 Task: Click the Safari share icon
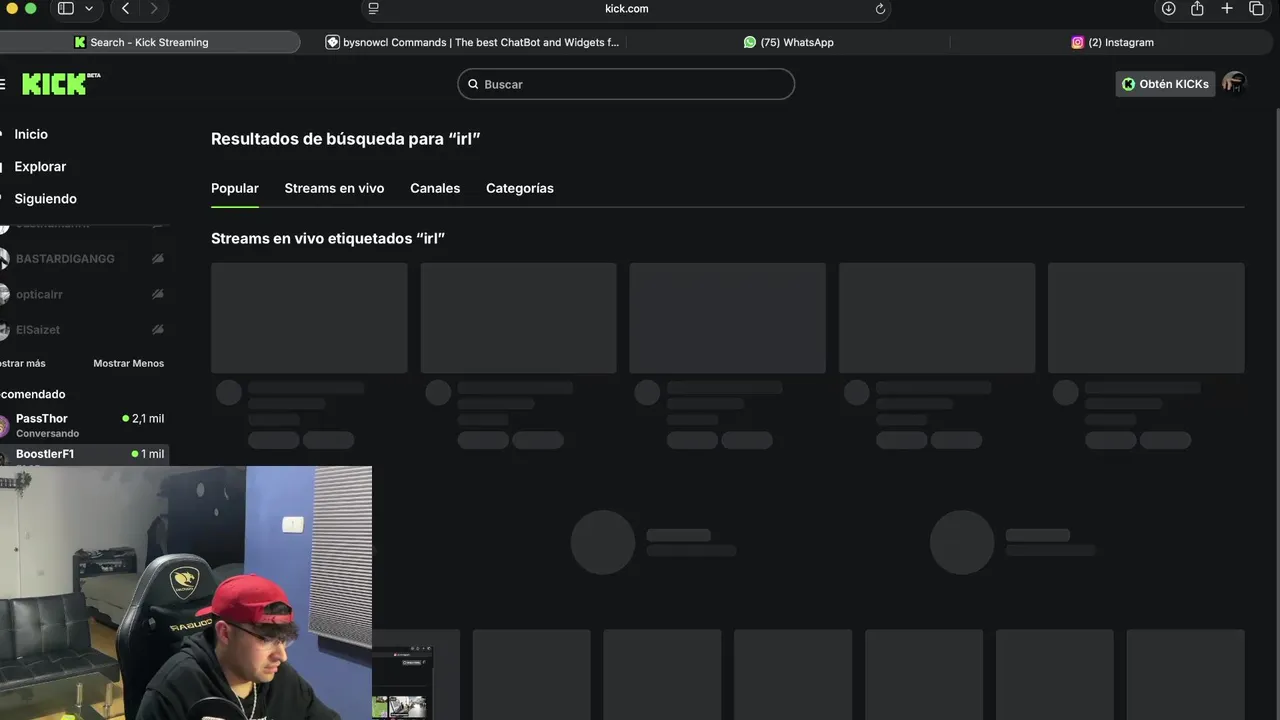tap(1197, 9)
